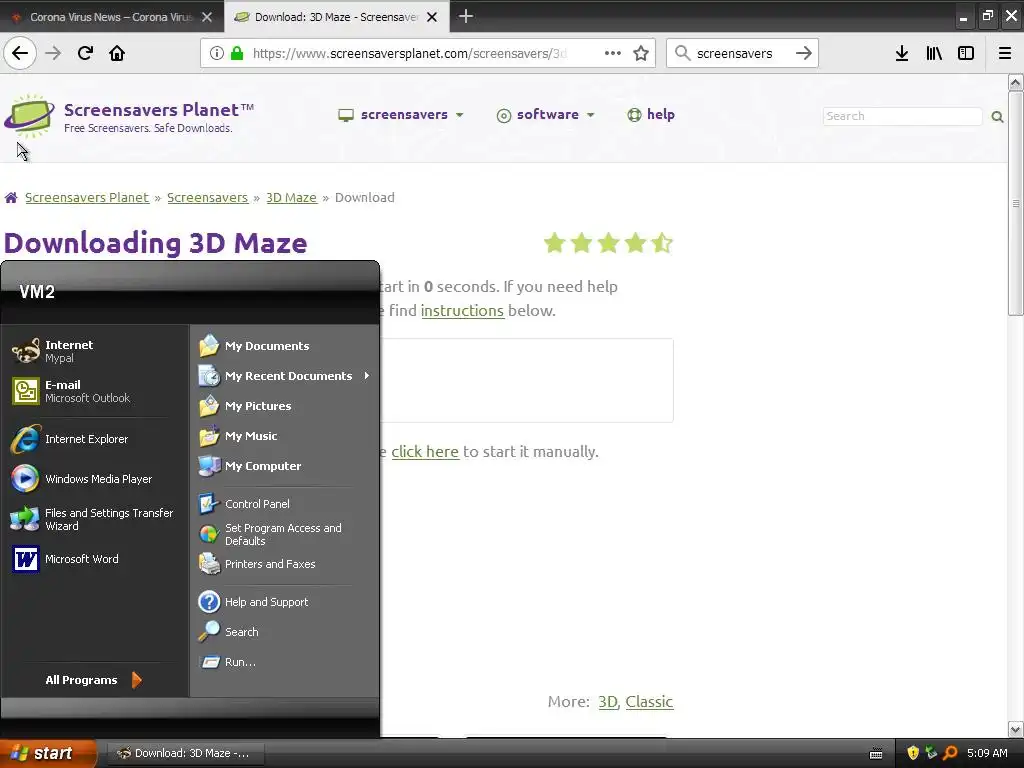
Task: Open the 3D category link
Action: coord(608,701)
